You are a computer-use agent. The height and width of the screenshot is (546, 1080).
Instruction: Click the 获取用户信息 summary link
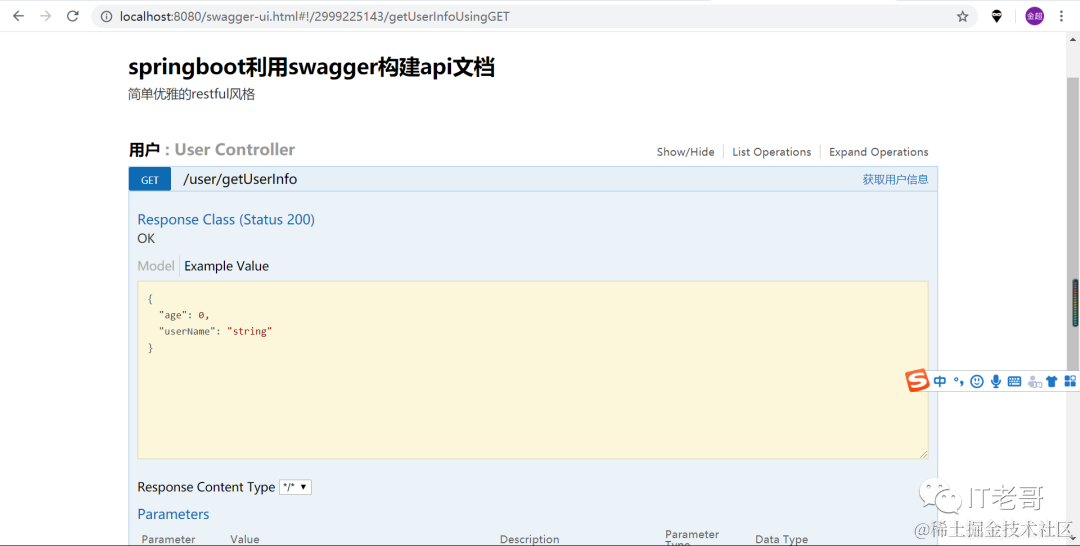click(x=895, y=180)
